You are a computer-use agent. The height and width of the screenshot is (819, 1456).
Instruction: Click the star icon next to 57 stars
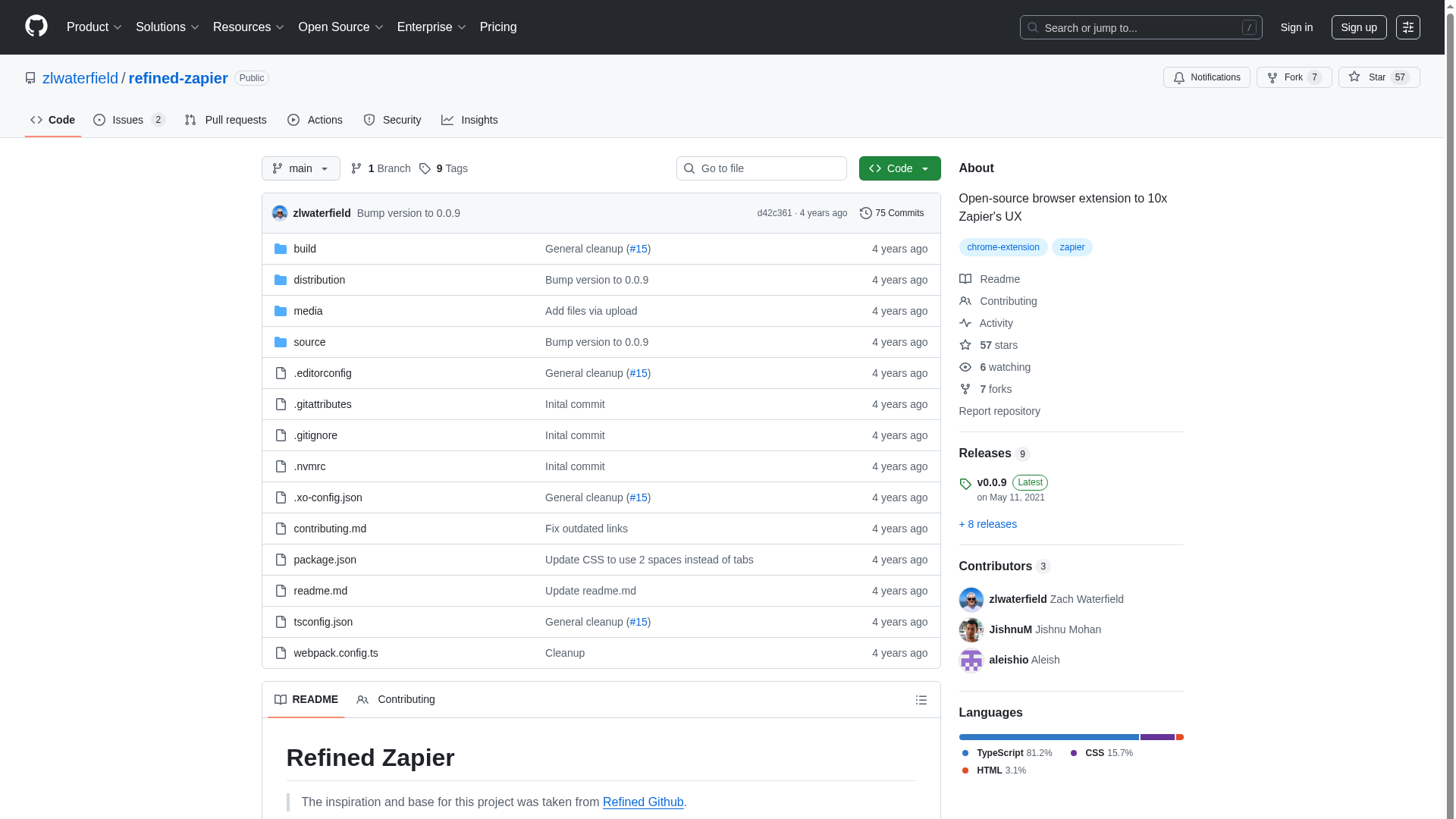click(965, 345)
